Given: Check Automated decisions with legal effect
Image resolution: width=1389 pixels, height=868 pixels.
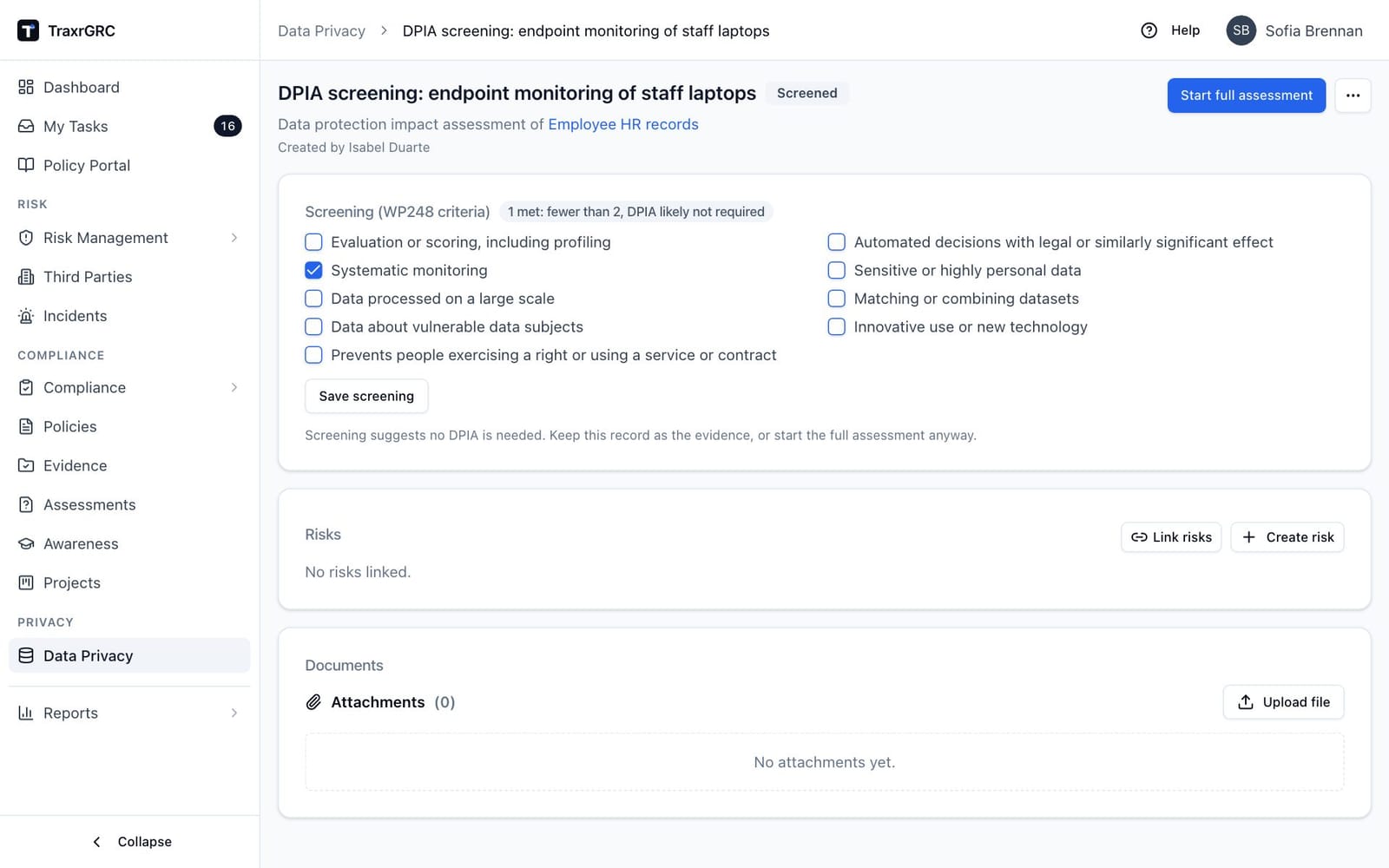Looking at the screenshot, I should click(x=836, y=242).
